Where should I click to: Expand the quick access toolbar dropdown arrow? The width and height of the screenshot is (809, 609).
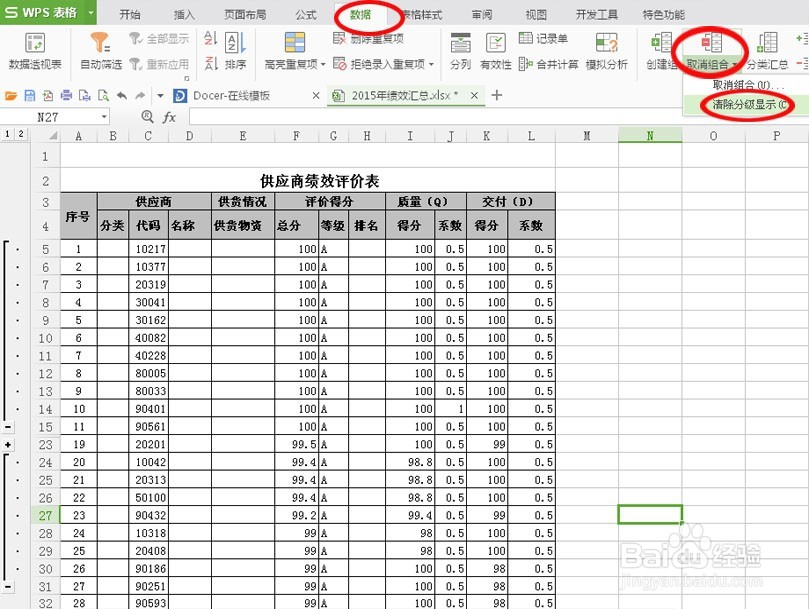point(160,96)
